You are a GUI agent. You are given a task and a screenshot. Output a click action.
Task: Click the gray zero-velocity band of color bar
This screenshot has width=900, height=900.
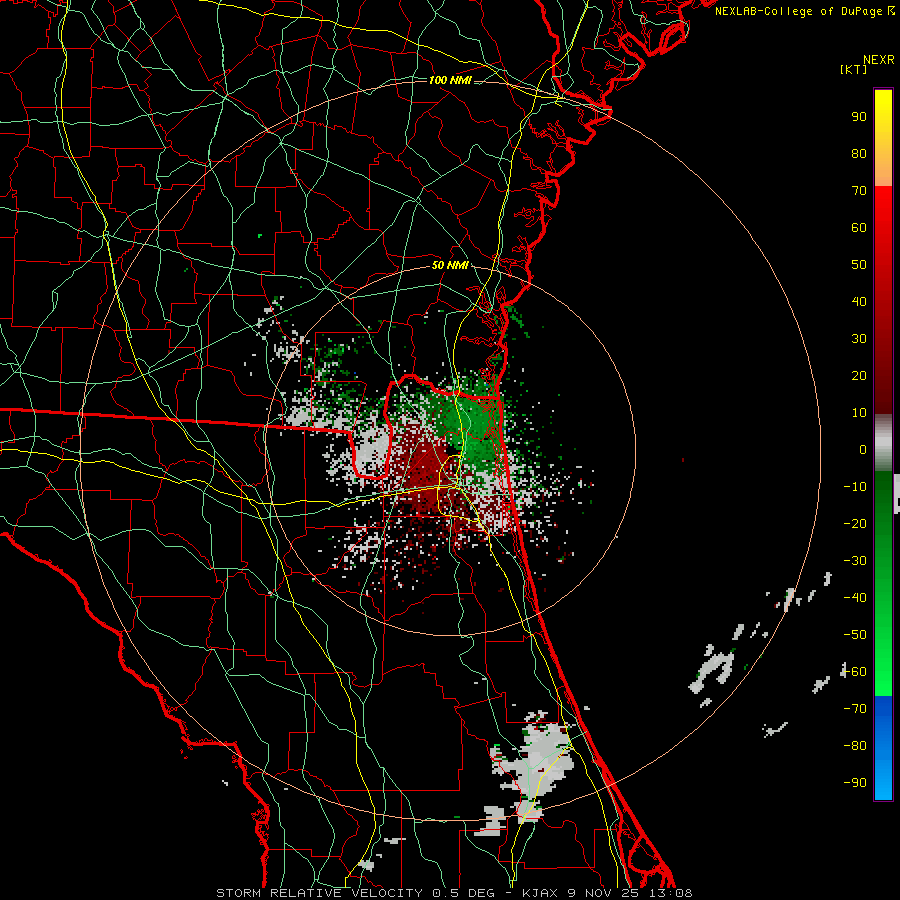click(883, 443)
